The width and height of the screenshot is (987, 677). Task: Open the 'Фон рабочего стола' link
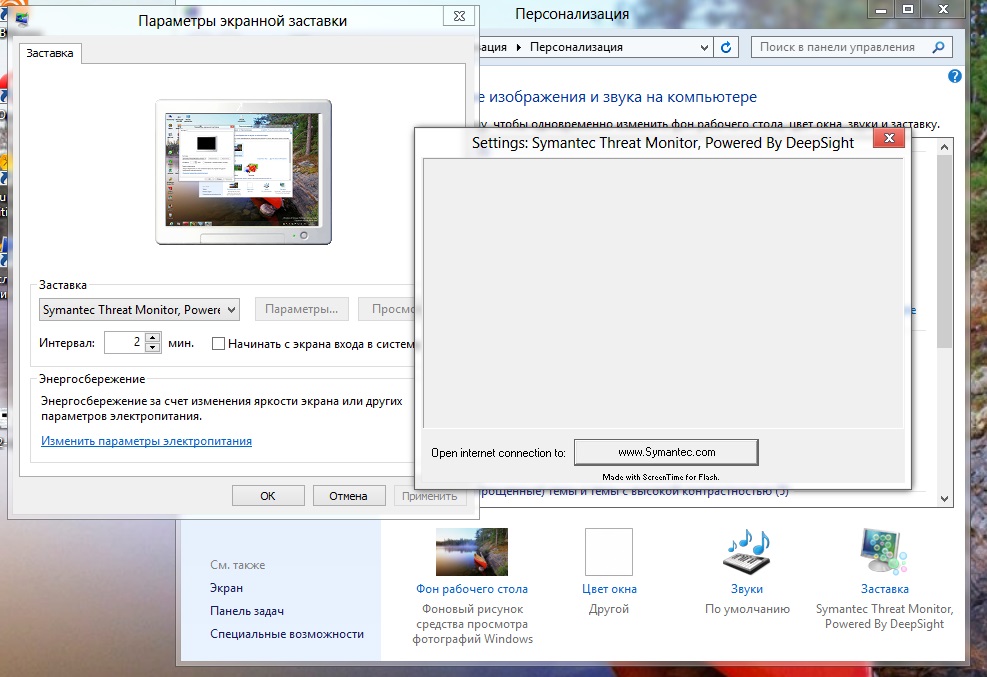472,589
